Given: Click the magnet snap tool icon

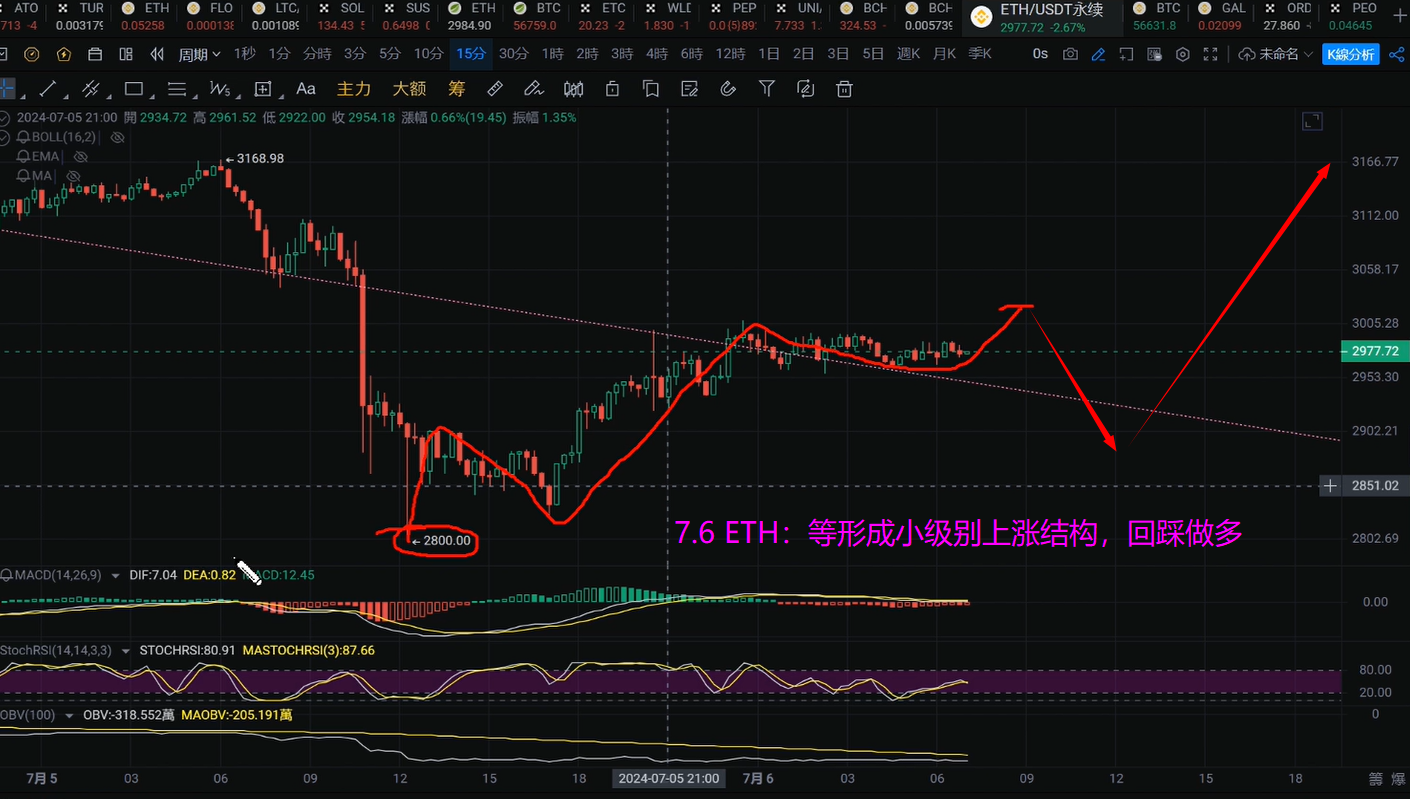Looking at the screenshot, I should [728, 89].
